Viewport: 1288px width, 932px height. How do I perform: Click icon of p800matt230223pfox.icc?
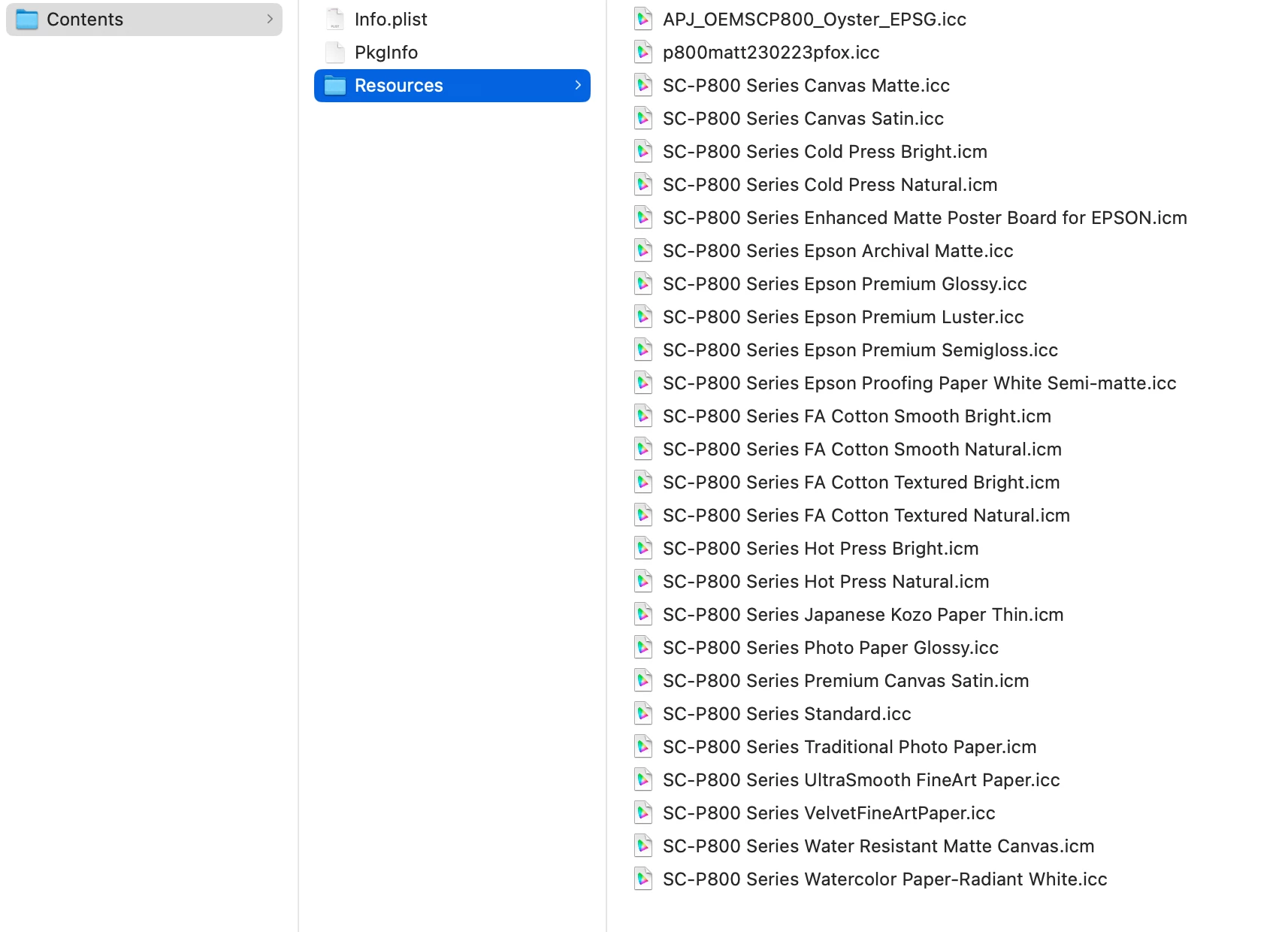(643, 53)
